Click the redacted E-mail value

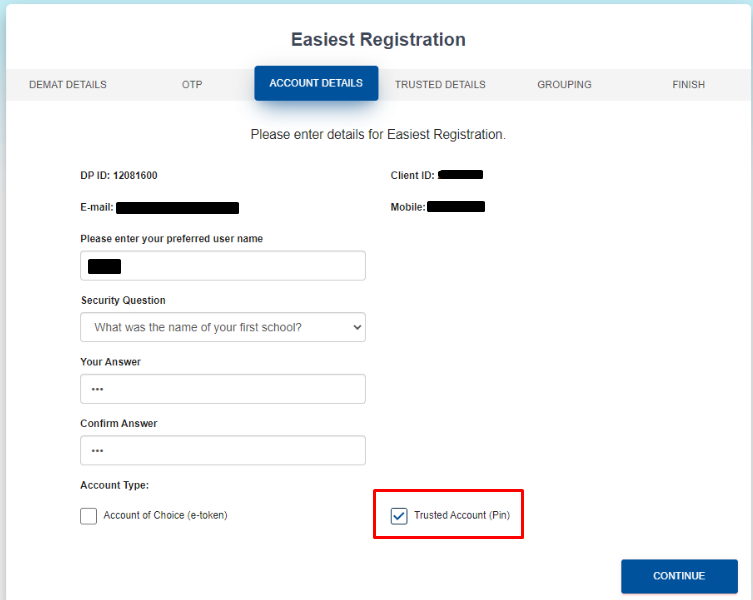(177, 208)
